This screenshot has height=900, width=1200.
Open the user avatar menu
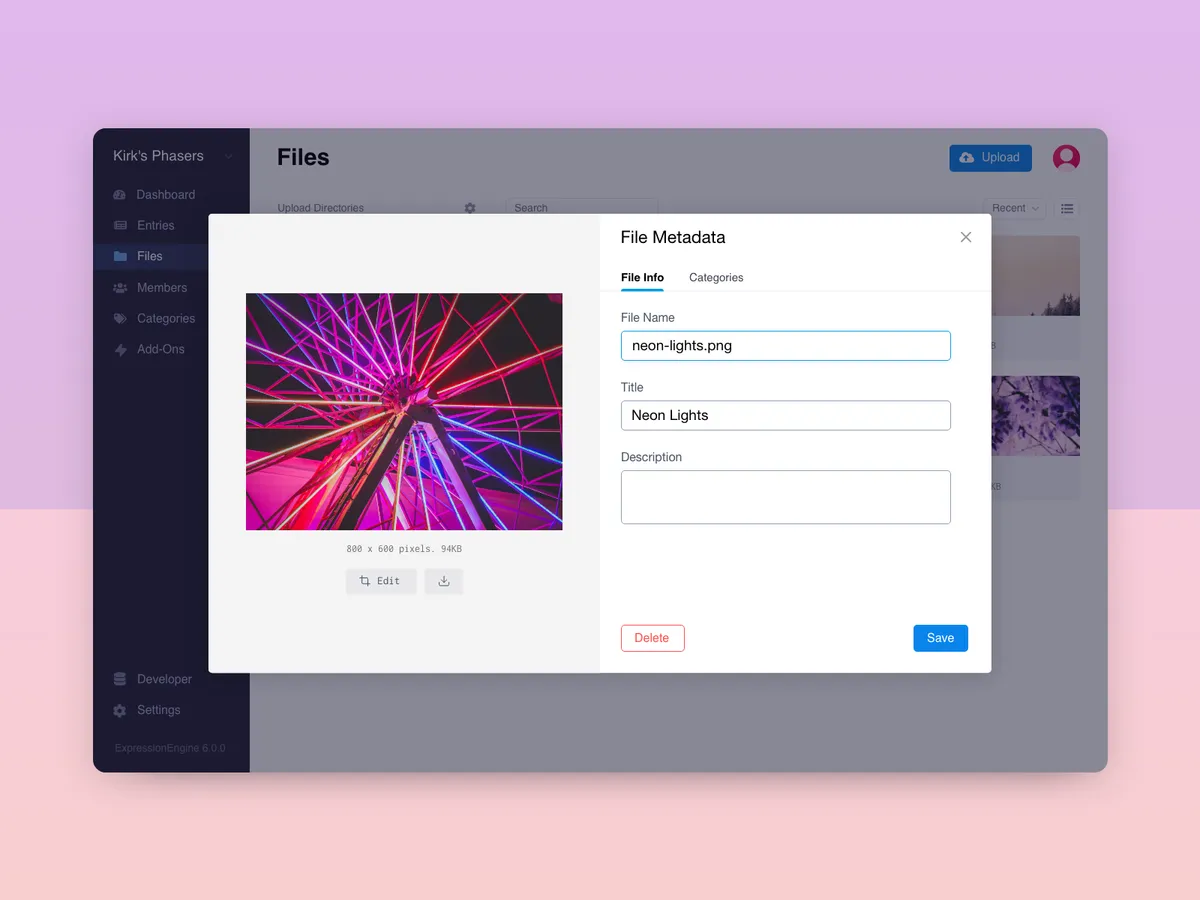(x=1065, y=157)
